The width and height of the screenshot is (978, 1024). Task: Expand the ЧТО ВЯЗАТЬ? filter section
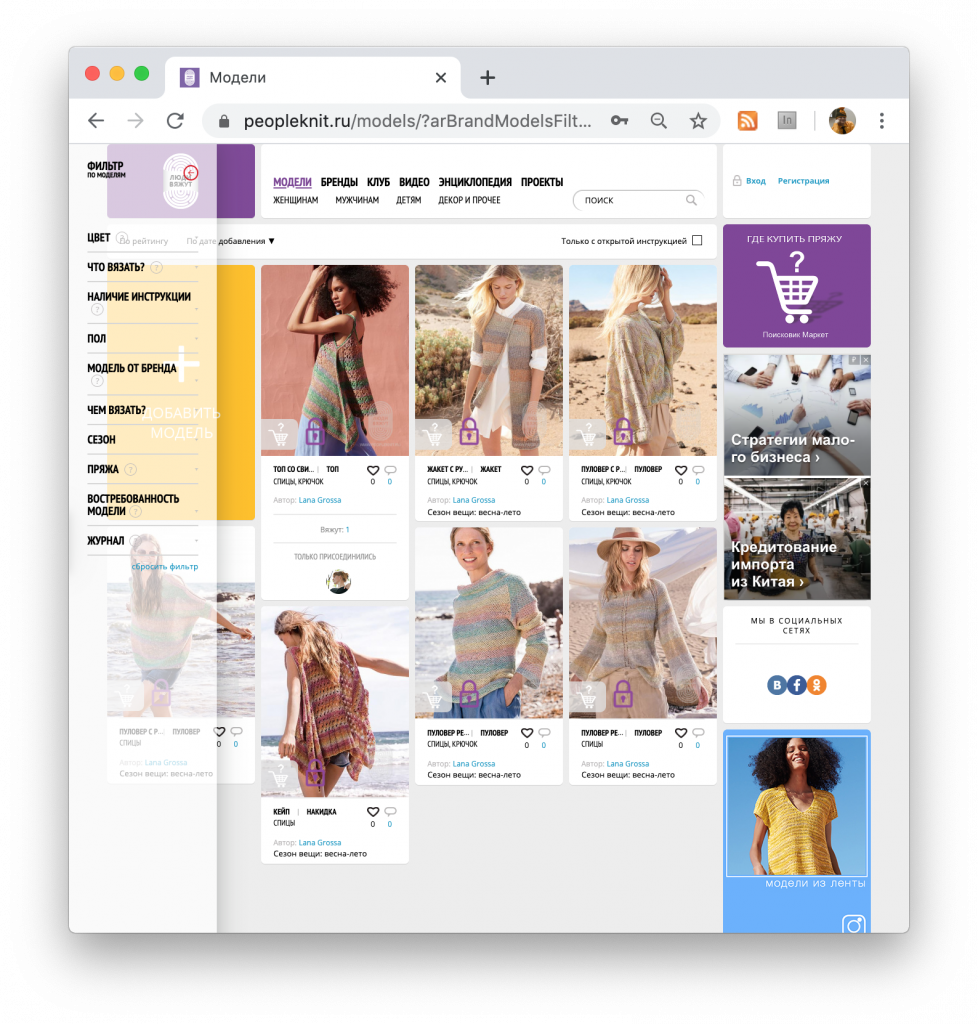(142, 268)
